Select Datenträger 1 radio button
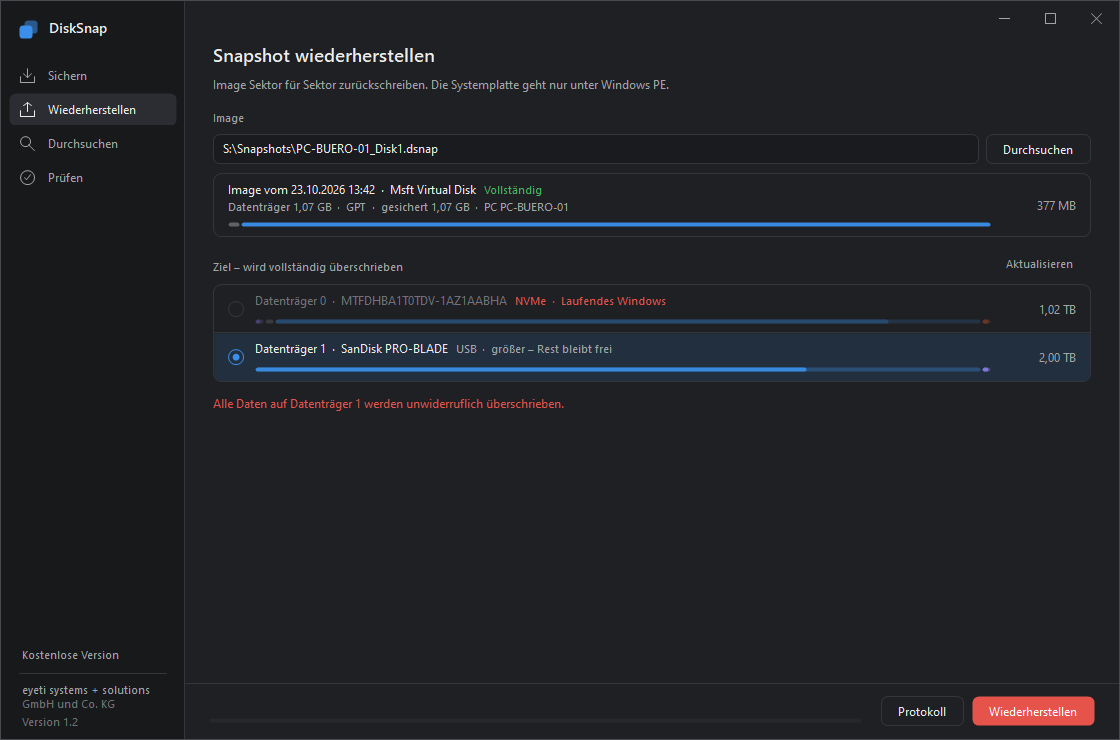 pyautogui.click(x=236, y=357)
